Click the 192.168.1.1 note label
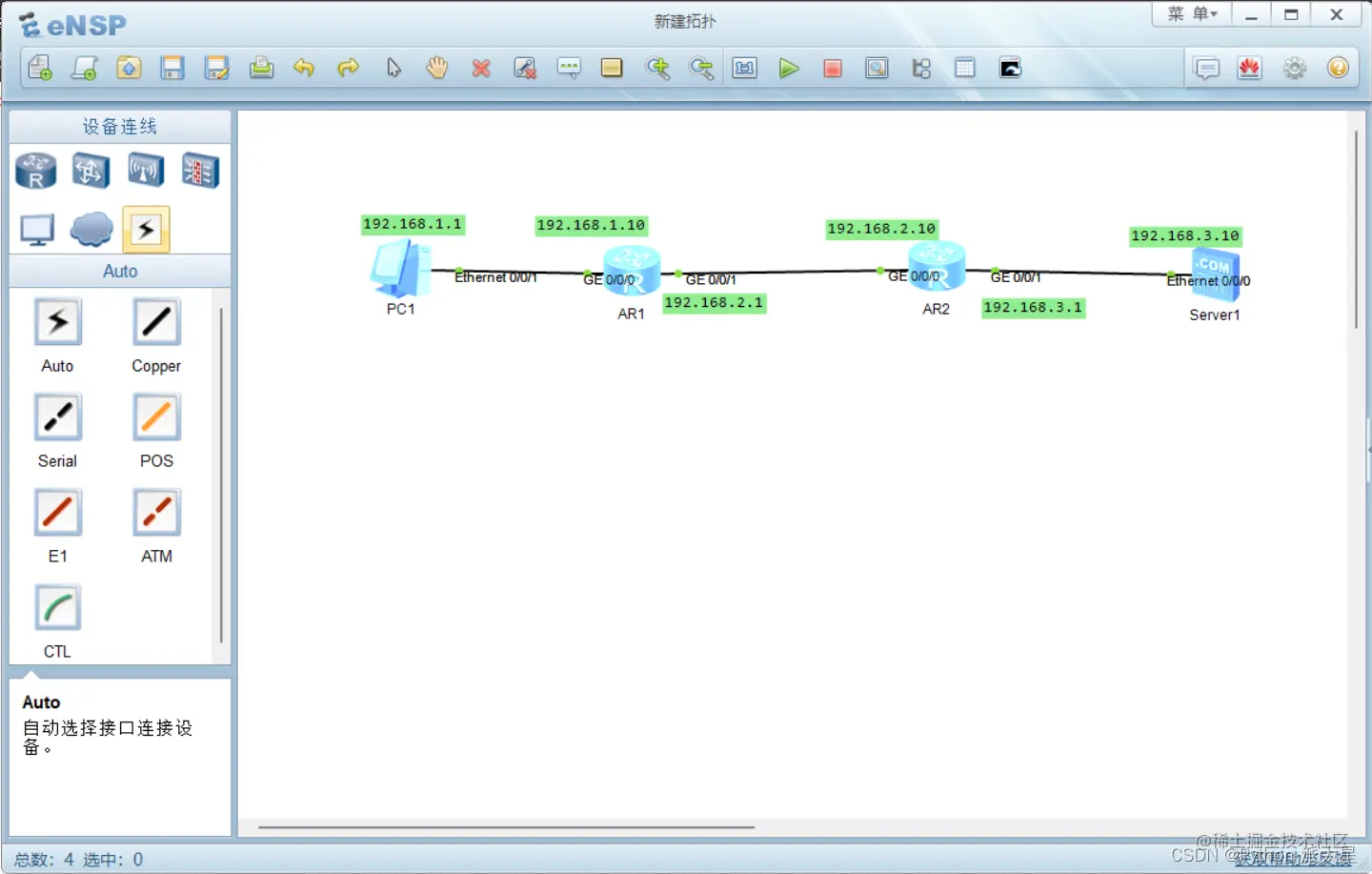 point(413,224)
